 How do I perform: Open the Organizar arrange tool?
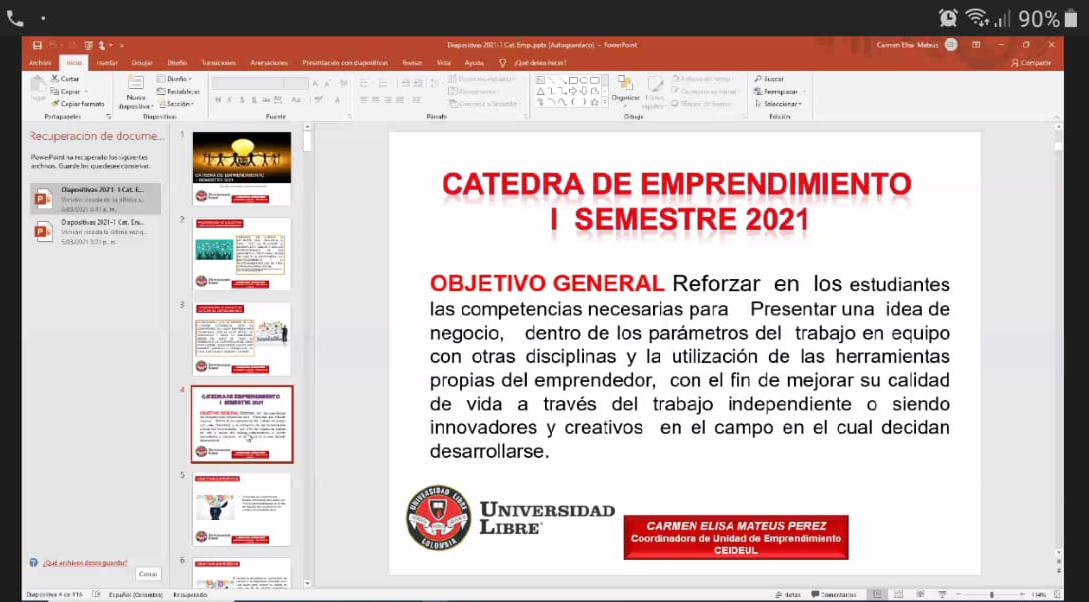pos(625,90)
